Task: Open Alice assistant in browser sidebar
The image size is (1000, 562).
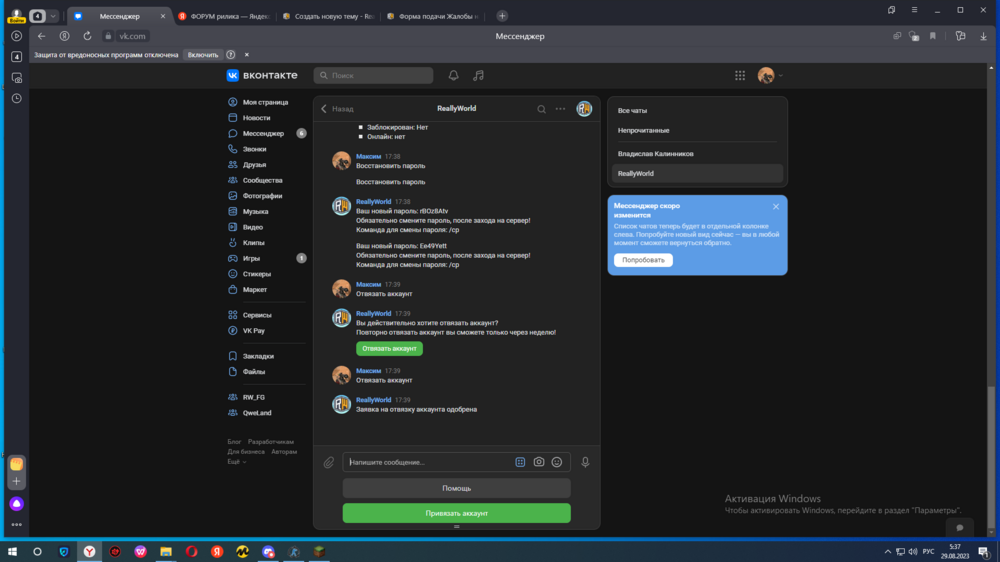Action: pos(17,504)
